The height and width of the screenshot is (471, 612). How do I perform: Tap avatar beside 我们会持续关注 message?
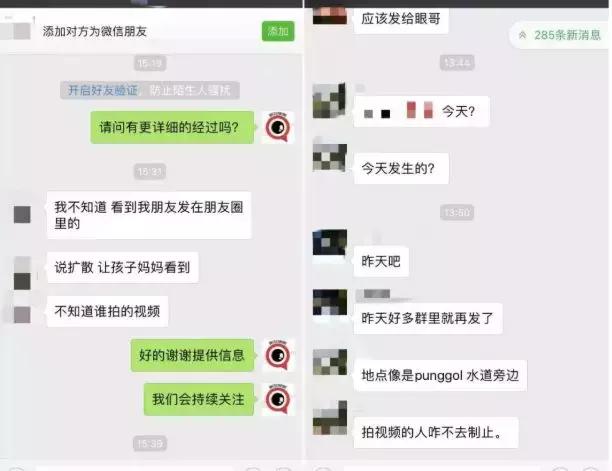point(278,399)
